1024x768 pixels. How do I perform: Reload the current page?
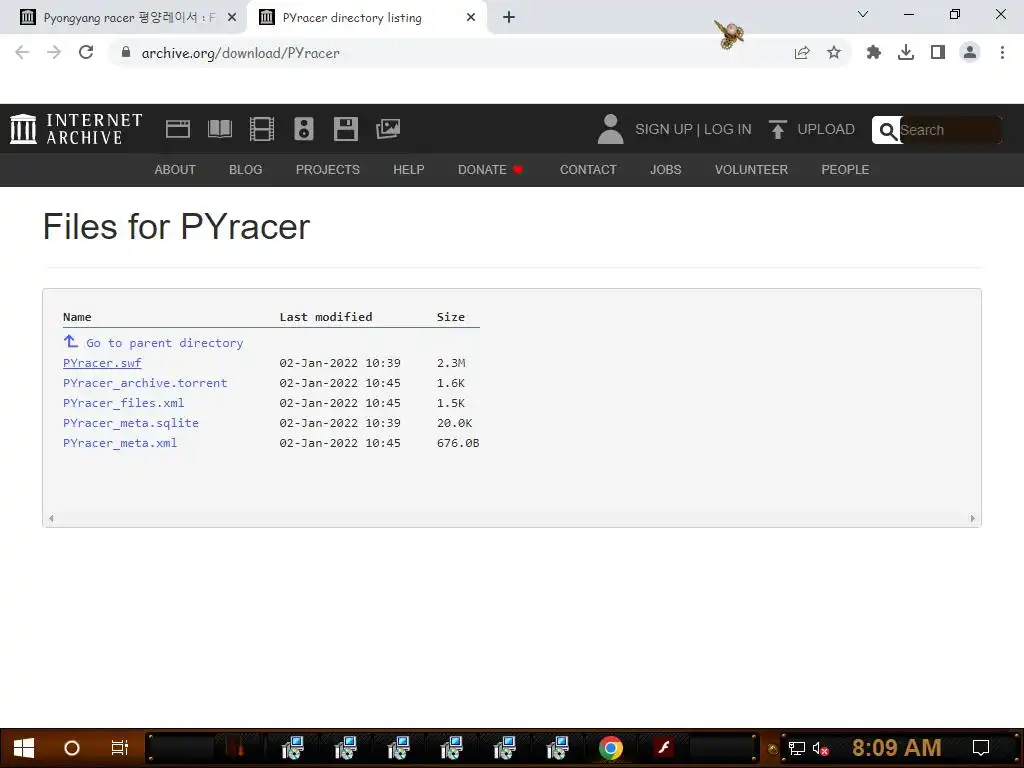(x=86, y=52)
